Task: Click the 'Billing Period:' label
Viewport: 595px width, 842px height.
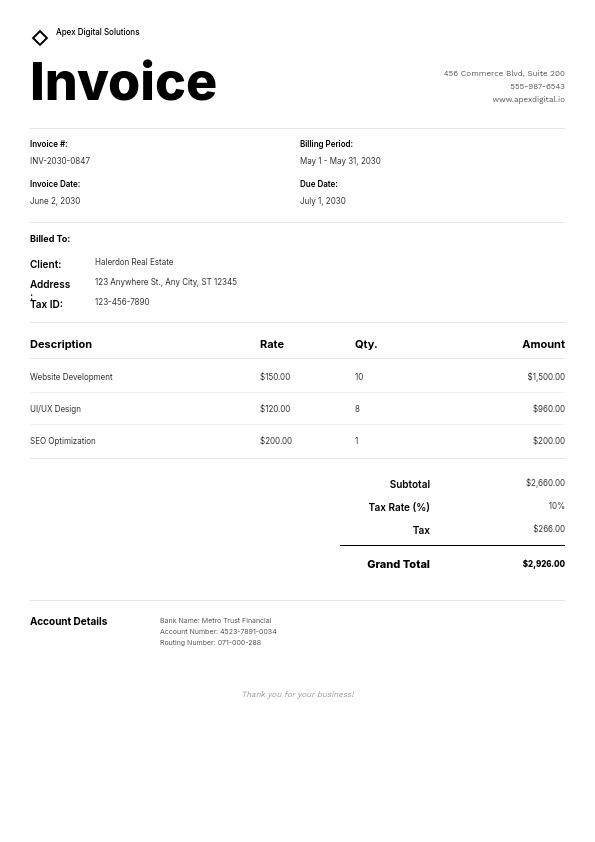Action: (x=326, y=144)
